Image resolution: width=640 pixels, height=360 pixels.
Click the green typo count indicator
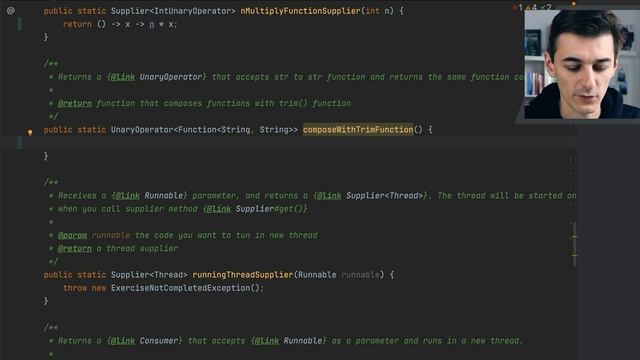pyautogui.click(x=546, y=7)
